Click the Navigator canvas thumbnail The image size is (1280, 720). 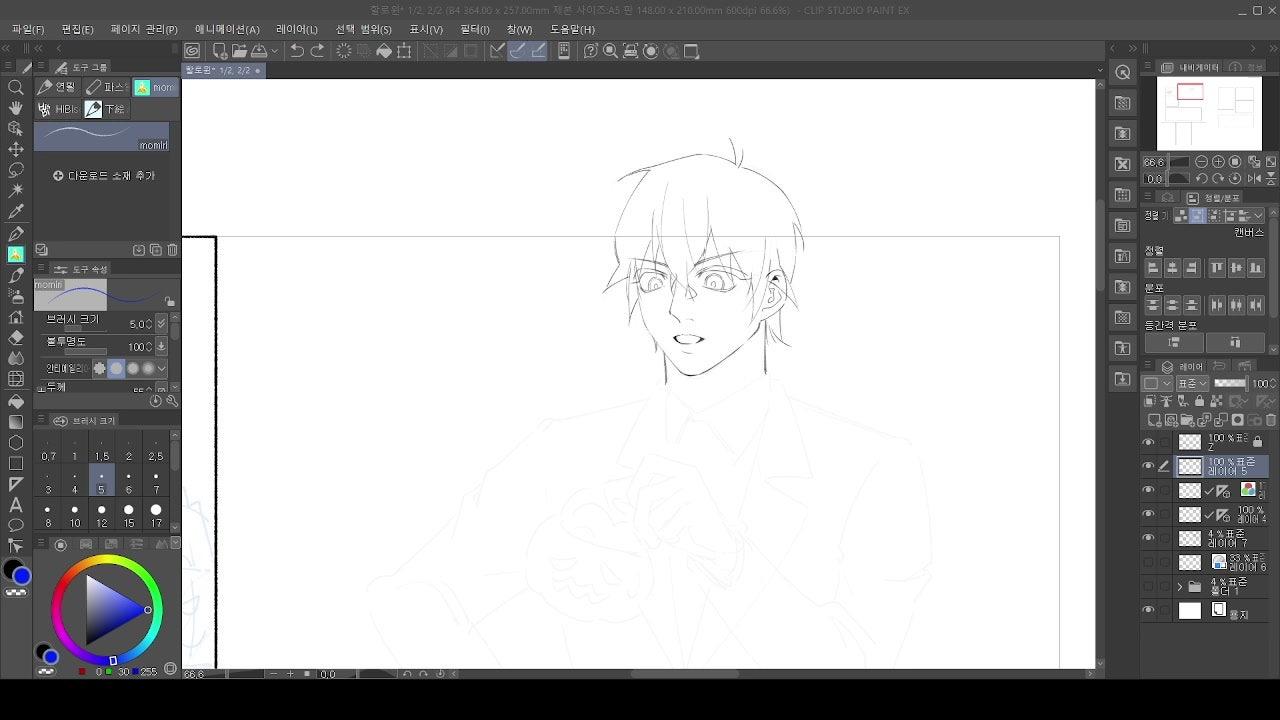[1209, 113]
